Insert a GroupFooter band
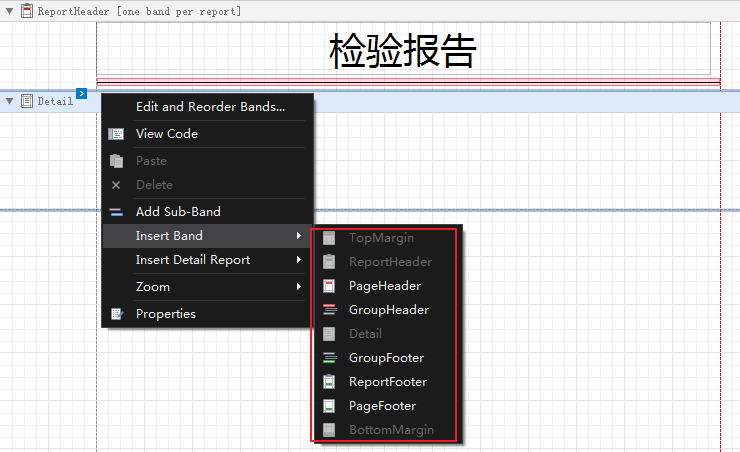This screenshot has width=740, height=452. click(385, 358)
